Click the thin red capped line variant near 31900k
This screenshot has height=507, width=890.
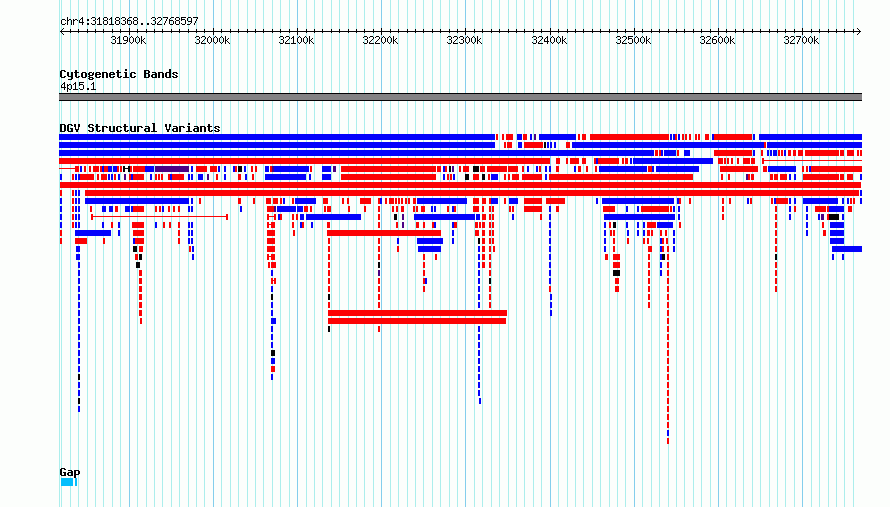point(159,217)
